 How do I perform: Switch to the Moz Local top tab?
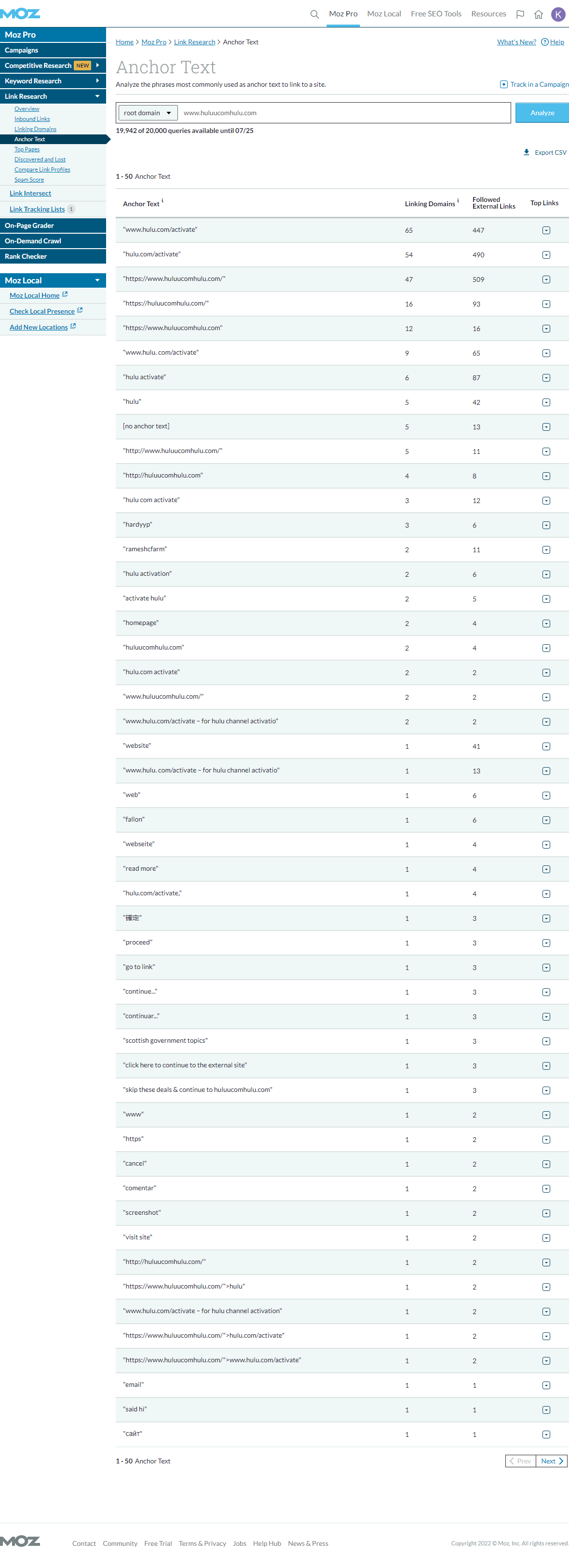click(x=384, y=14)
